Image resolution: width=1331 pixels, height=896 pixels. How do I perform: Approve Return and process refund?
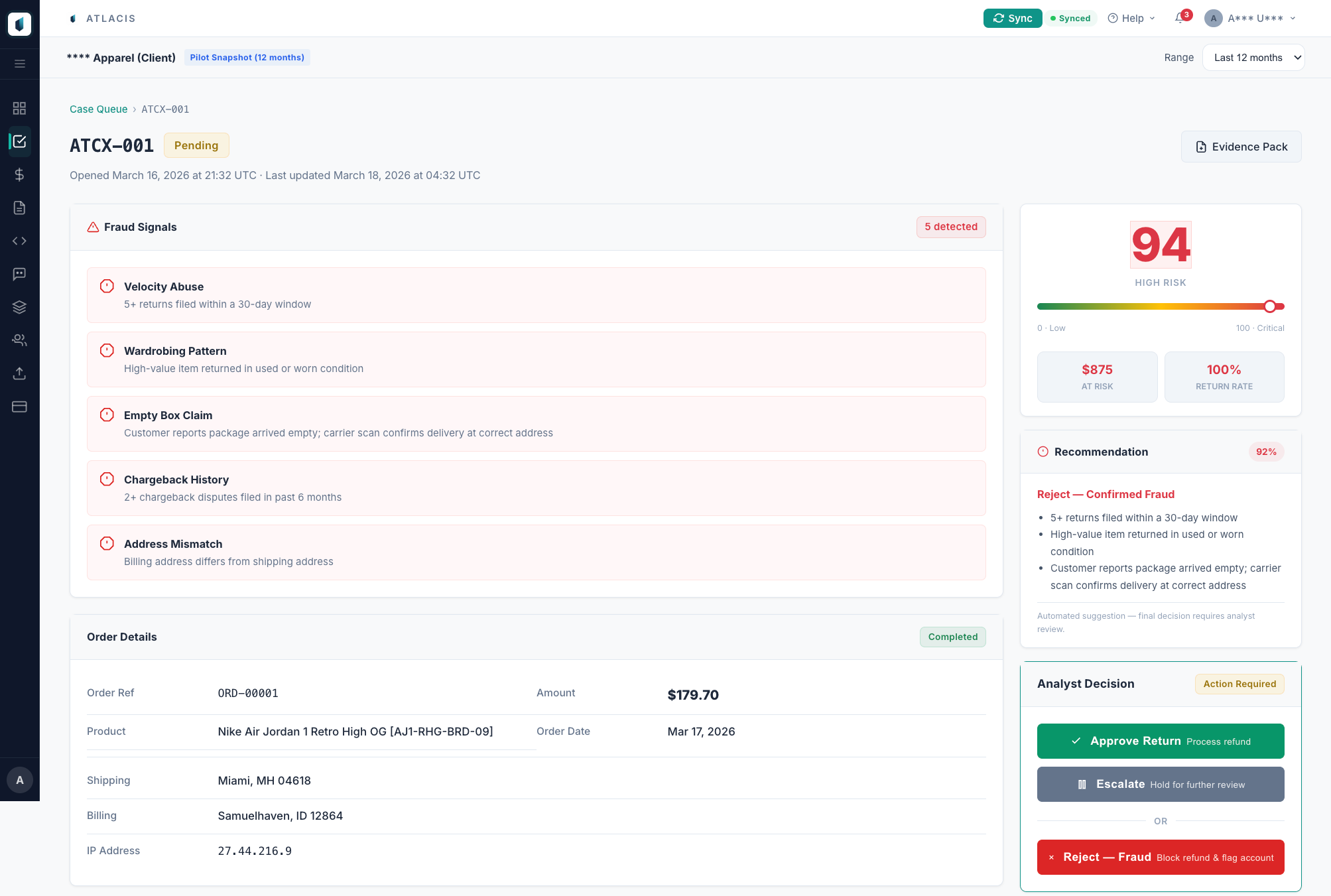click(1161, 741)
